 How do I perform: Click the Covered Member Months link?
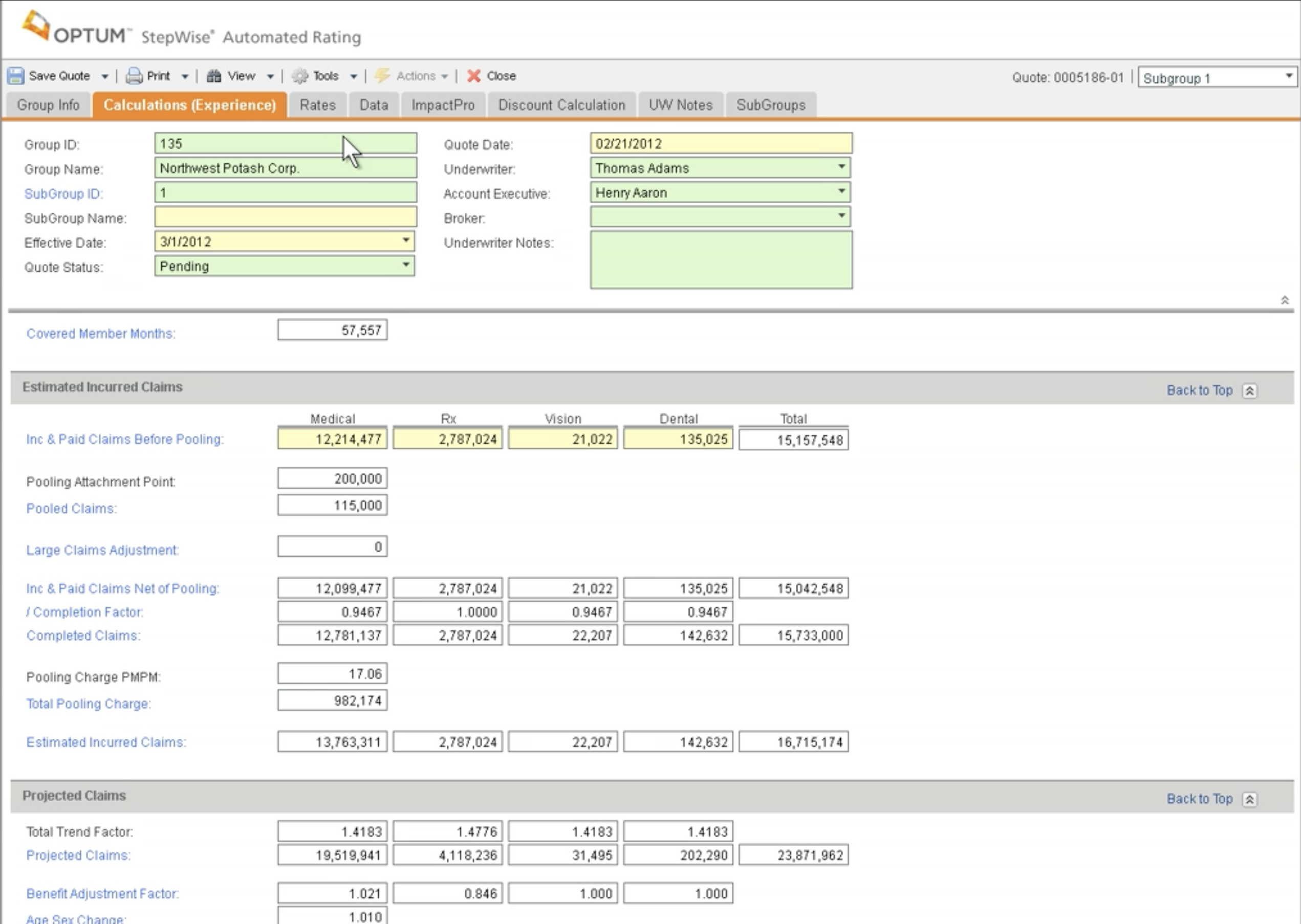coord(101,334)
